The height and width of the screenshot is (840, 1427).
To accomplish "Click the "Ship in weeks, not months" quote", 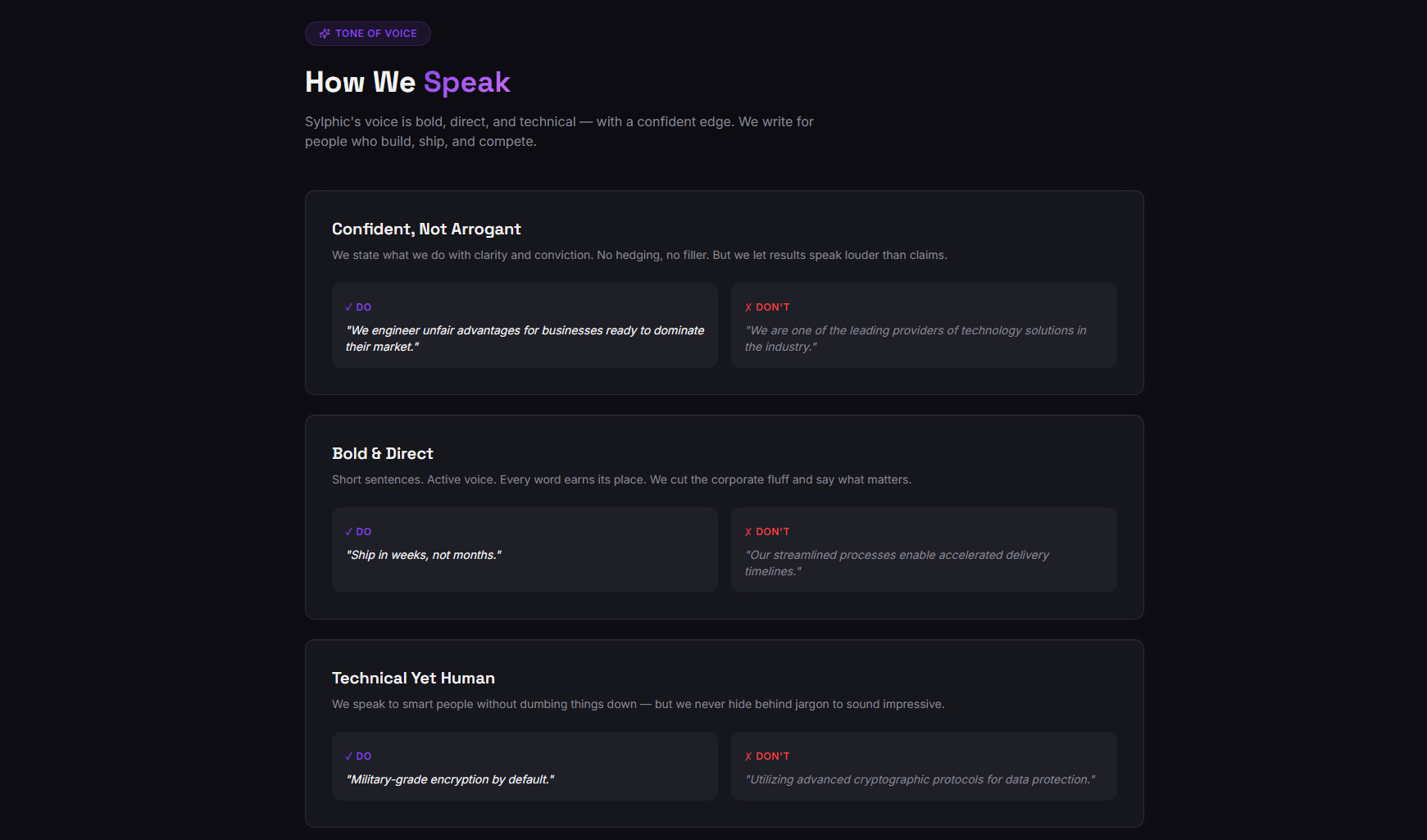I will [423, 555].
